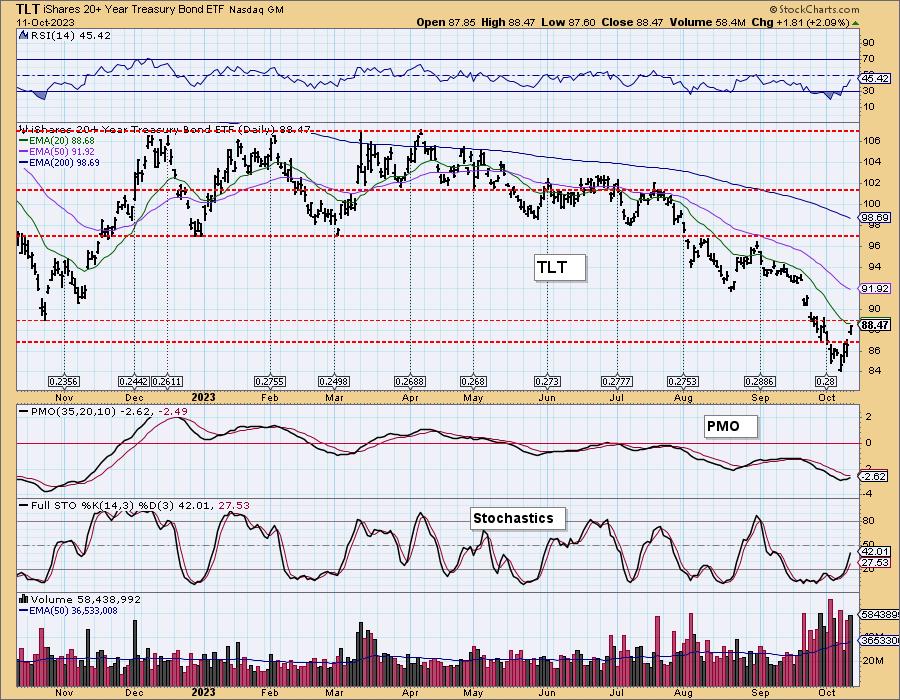The width and height of the screenshot is (900, 700).
Task: Click the green EMA(20) legend line swatch
Action: click(x=23, y=141)
